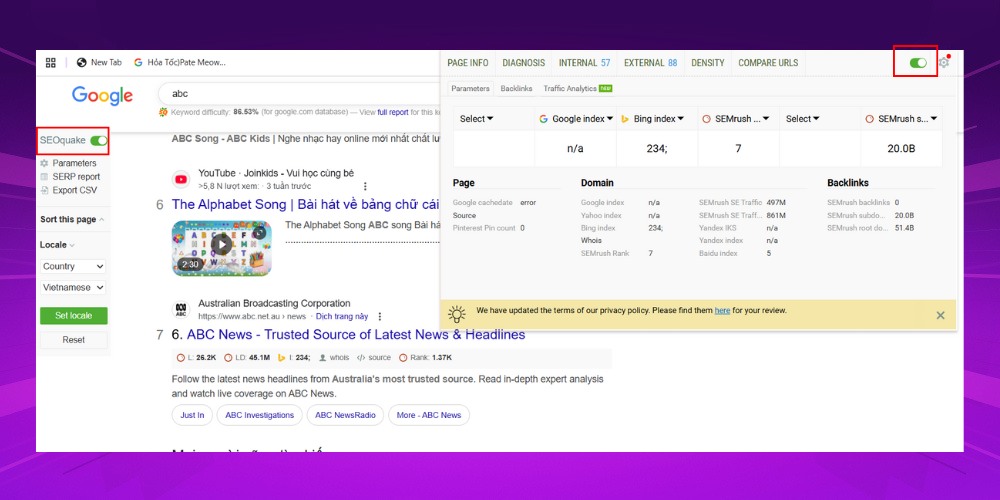The height and width of the screenshot is (500, 1000).
Task: Open SEOquake Parameters gear in sidebar
Action: click(x=44, y=163)
